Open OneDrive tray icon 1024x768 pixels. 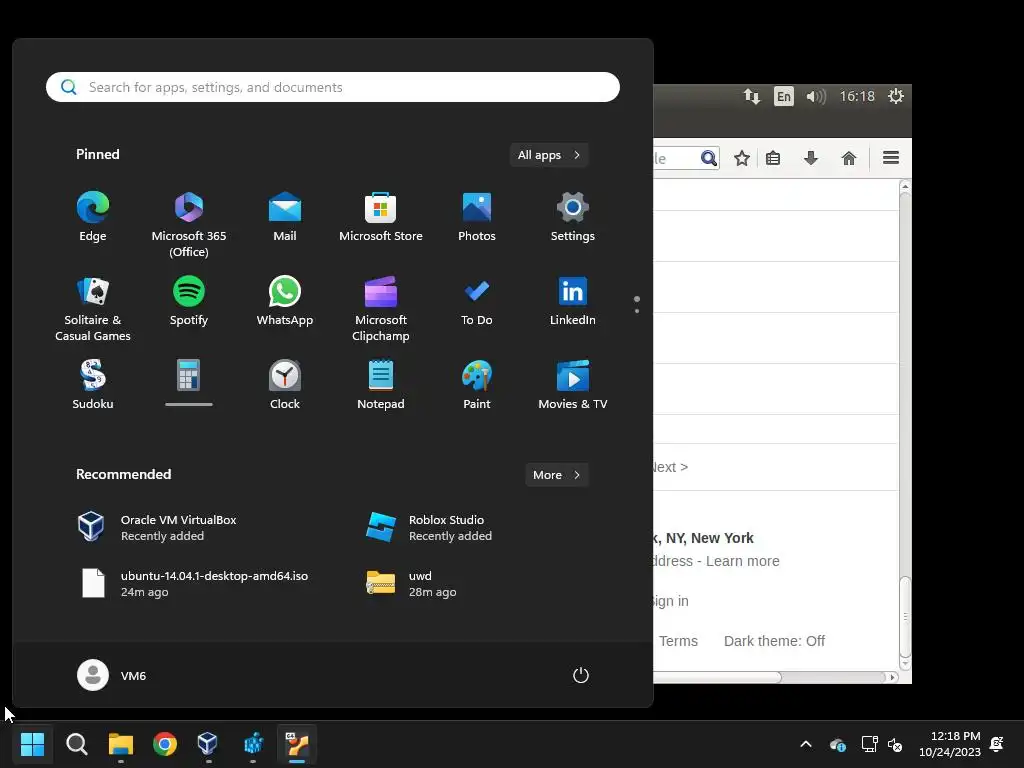[x=838, y=744]
